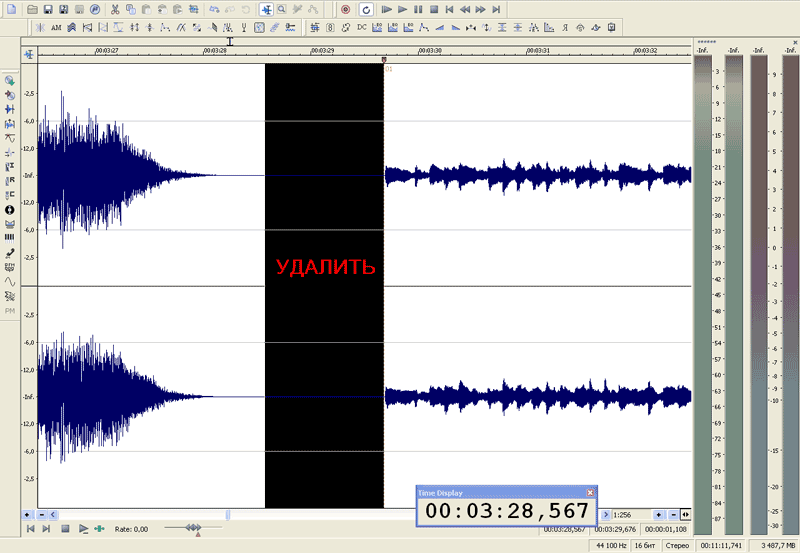Close the Time Display window

[590, 493]
